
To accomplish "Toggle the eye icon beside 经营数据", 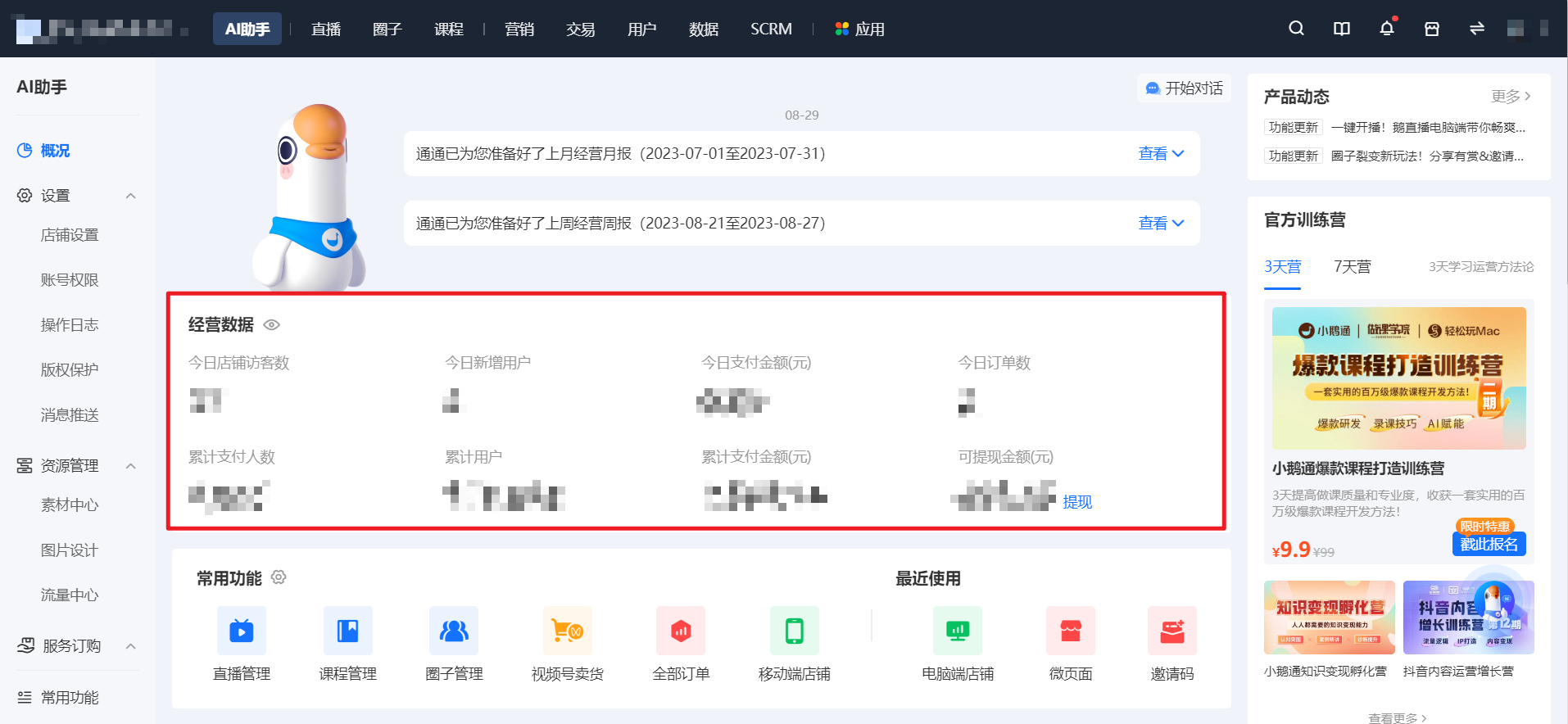I will (x=272, y=325).
